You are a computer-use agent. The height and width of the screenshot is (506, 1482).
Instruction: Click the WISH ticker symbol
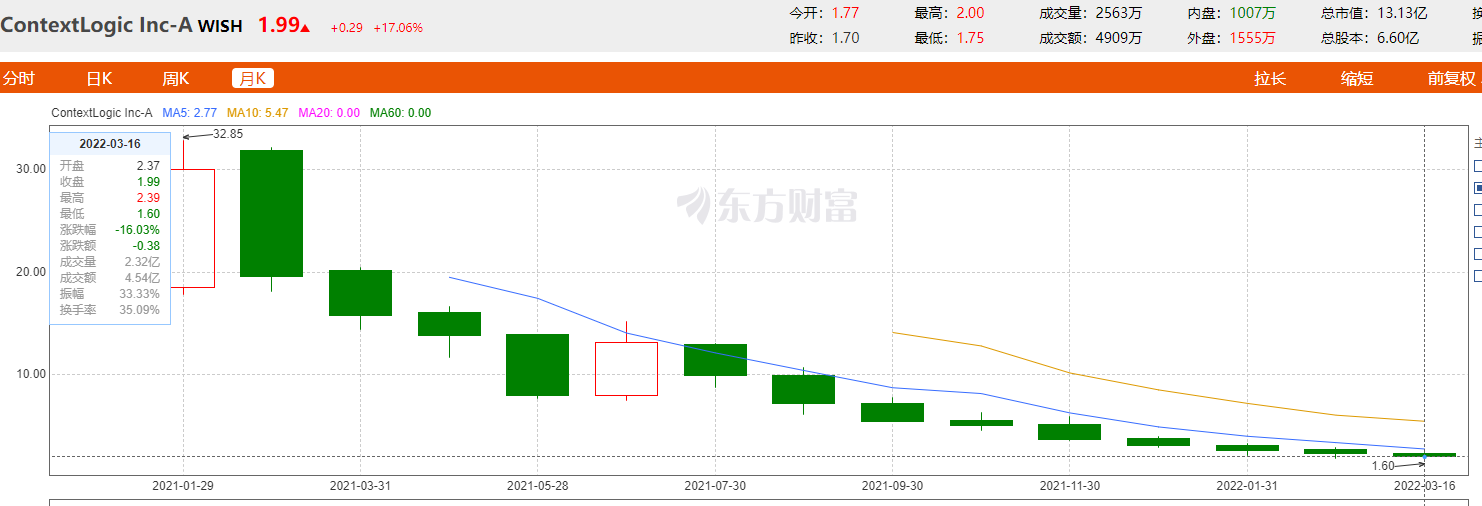(220, 27)
